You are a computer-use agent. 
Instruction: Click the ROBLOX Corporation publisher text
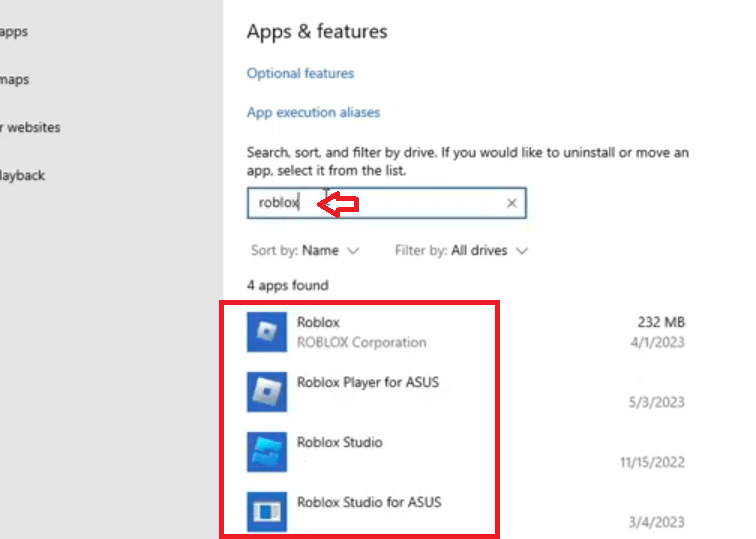point(362,342)
